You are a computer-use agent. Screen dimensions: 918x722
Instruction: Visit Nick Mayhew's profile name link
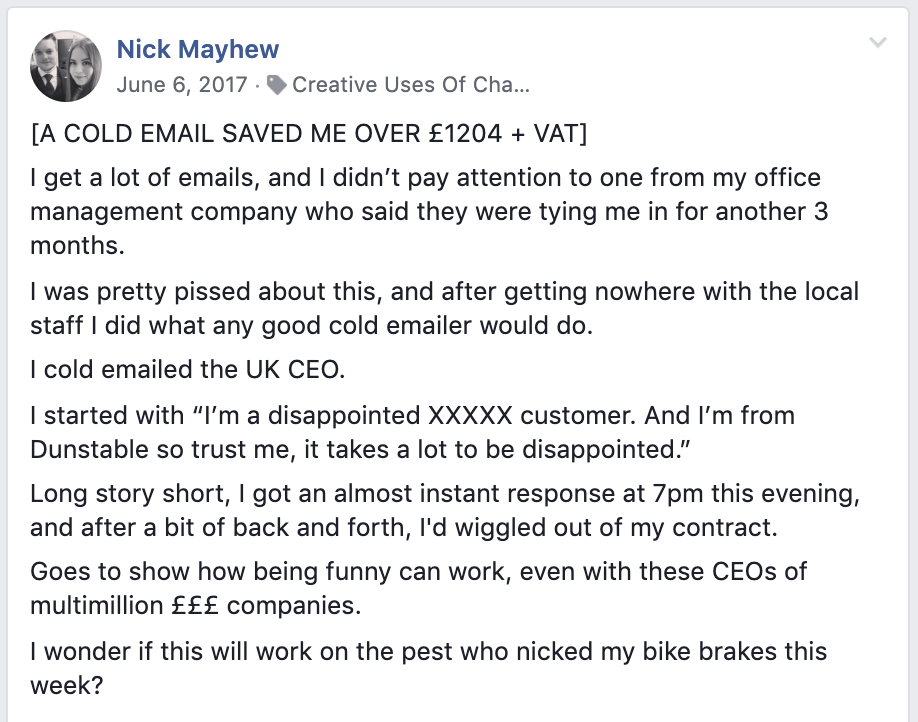click(x=198, y=49)
